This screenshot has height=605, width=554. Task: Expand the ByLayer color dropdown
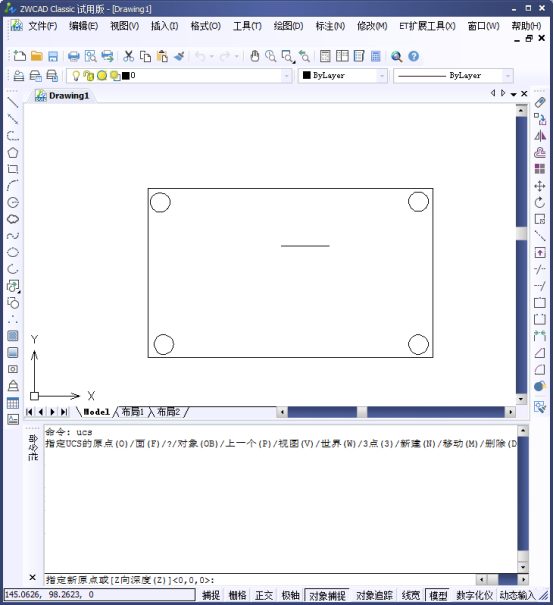click(x=382, y=76)
